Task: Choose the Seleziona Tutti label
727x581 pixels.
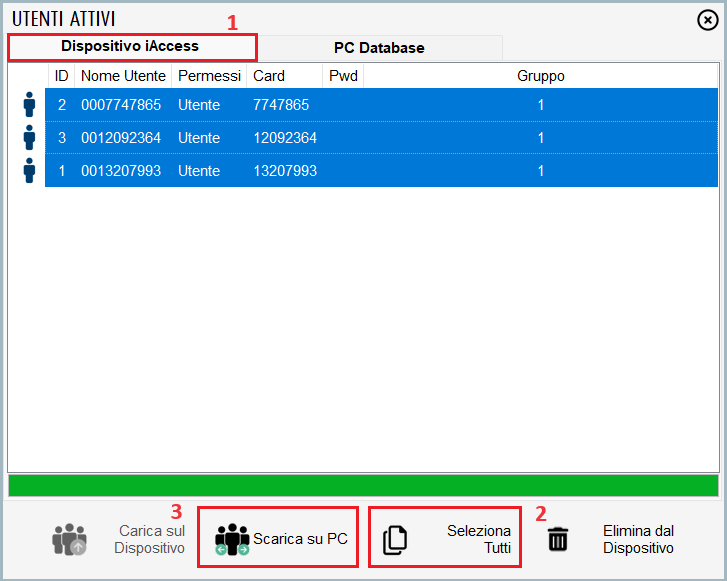Action: [x=479, y=539]
